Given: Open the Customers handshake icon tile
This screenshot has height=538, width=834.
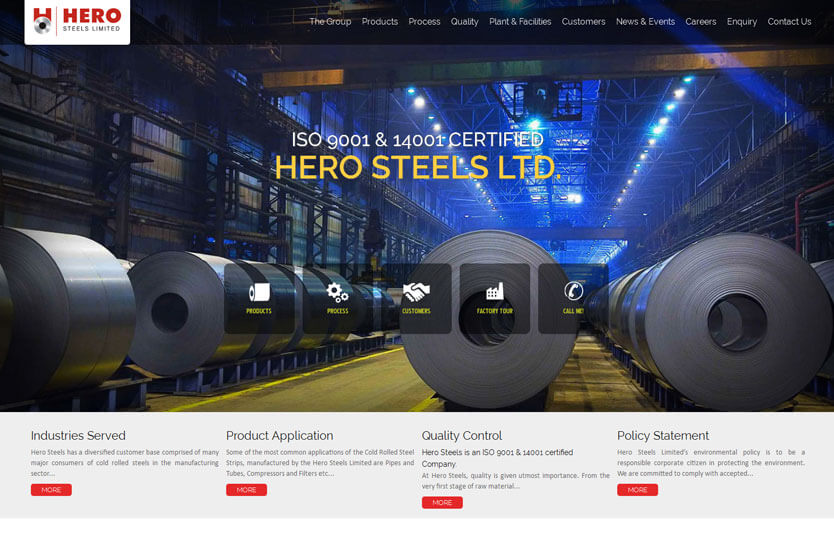Looking at the screenshot, I should point(416,299).
